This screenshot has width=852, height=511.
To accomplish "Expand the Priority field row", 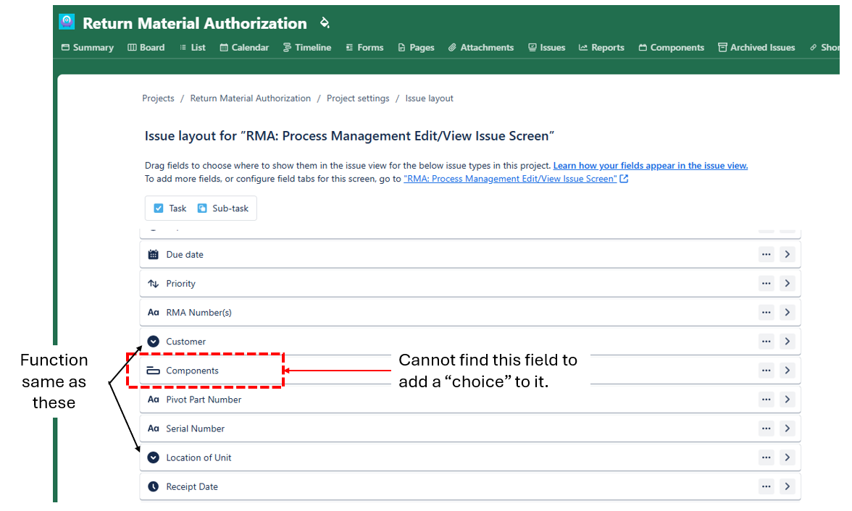I will pyautogui.click(x=787, y=283).
